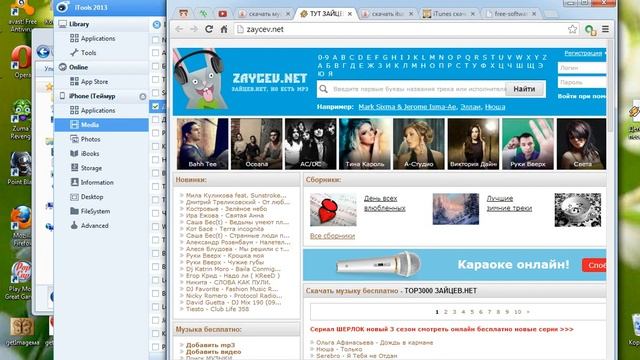Open Desktop in iTools sidebar
The width and height of the screenshot is (640, 360).
pyautogui.click(x=91, y=197)
